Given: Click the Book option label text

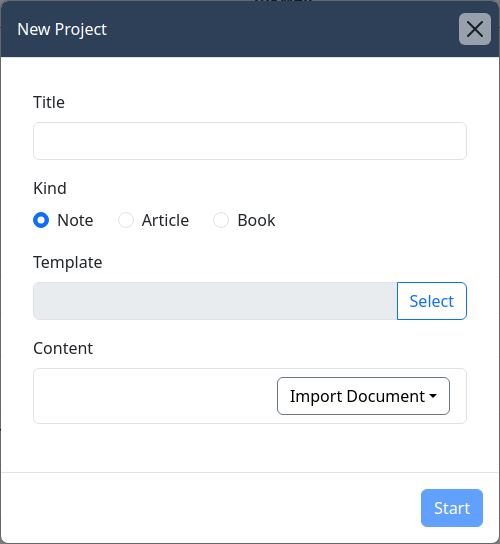Looking at the screenshot, I should tap(256, 220).
